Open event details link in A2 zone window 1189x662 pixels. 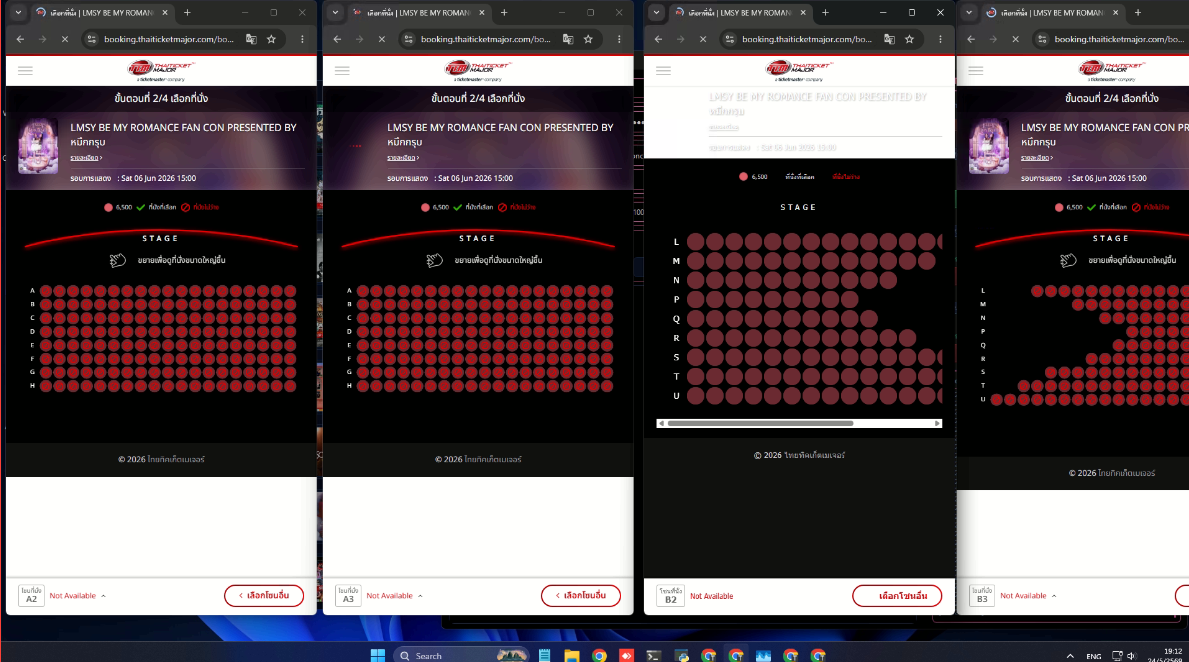click(x=86, y=158)
